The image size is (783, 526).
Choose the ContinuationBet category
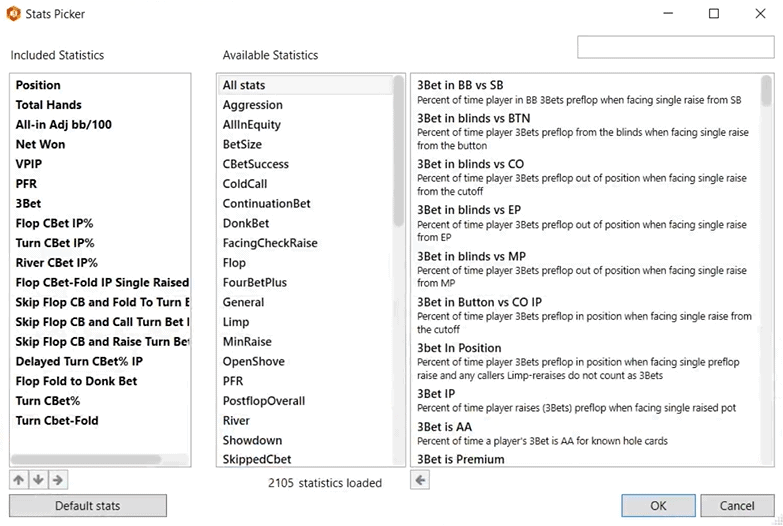pos(266,203)
